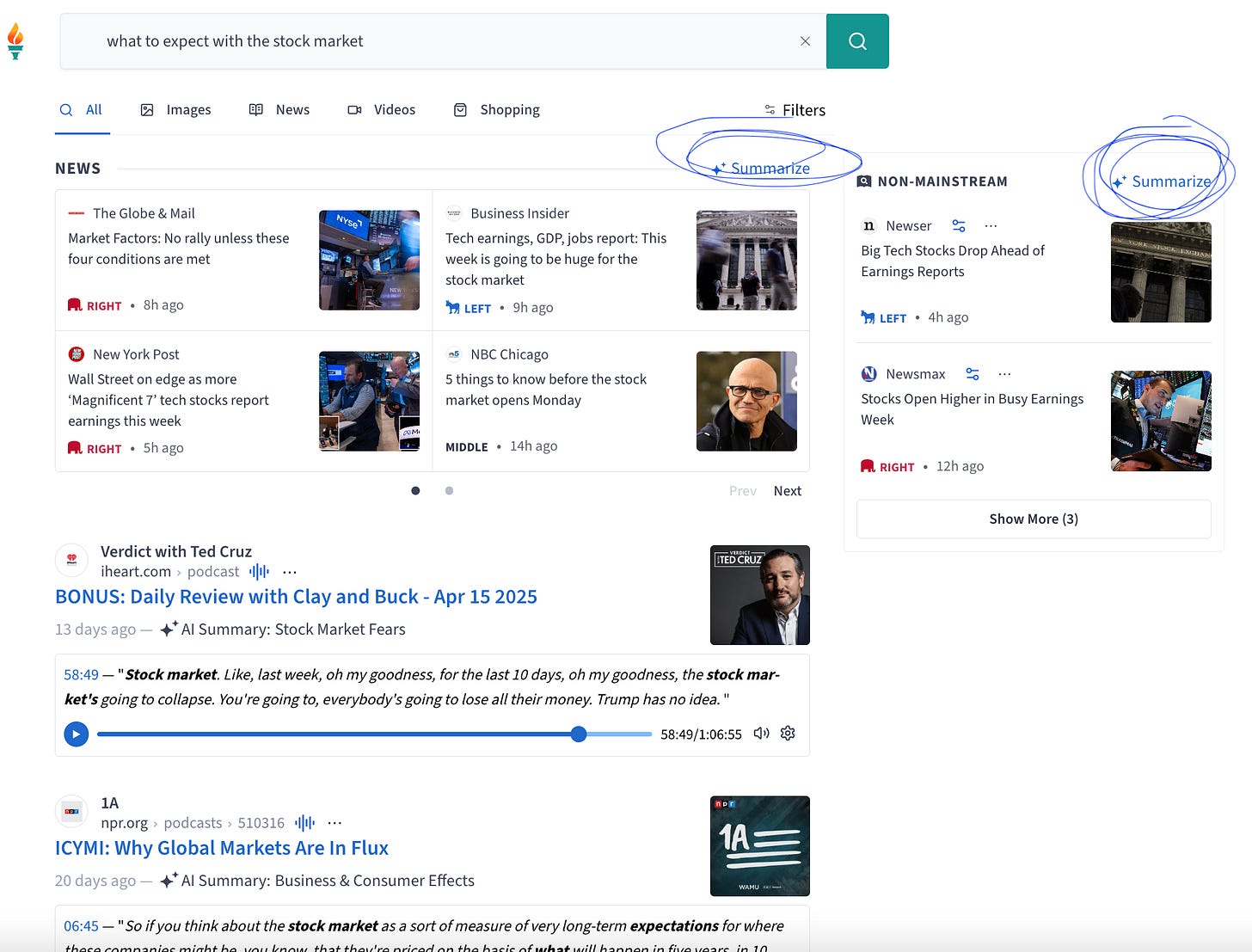Click the audio waveform icon beside npr.org podcasts
The width and height of the screenshot is (1252, 952).
[304, 823]
